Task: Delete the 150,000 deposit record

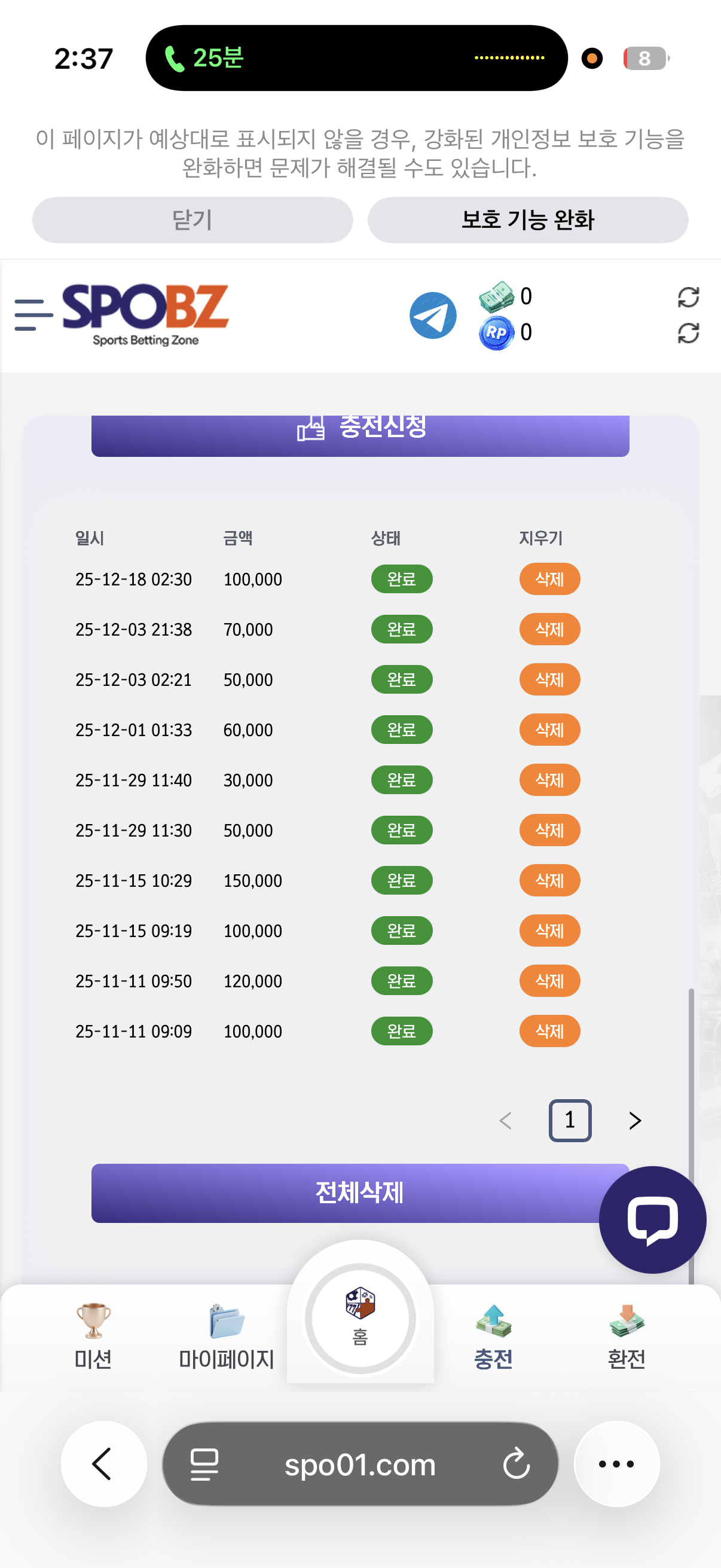Action: [549, 880]
